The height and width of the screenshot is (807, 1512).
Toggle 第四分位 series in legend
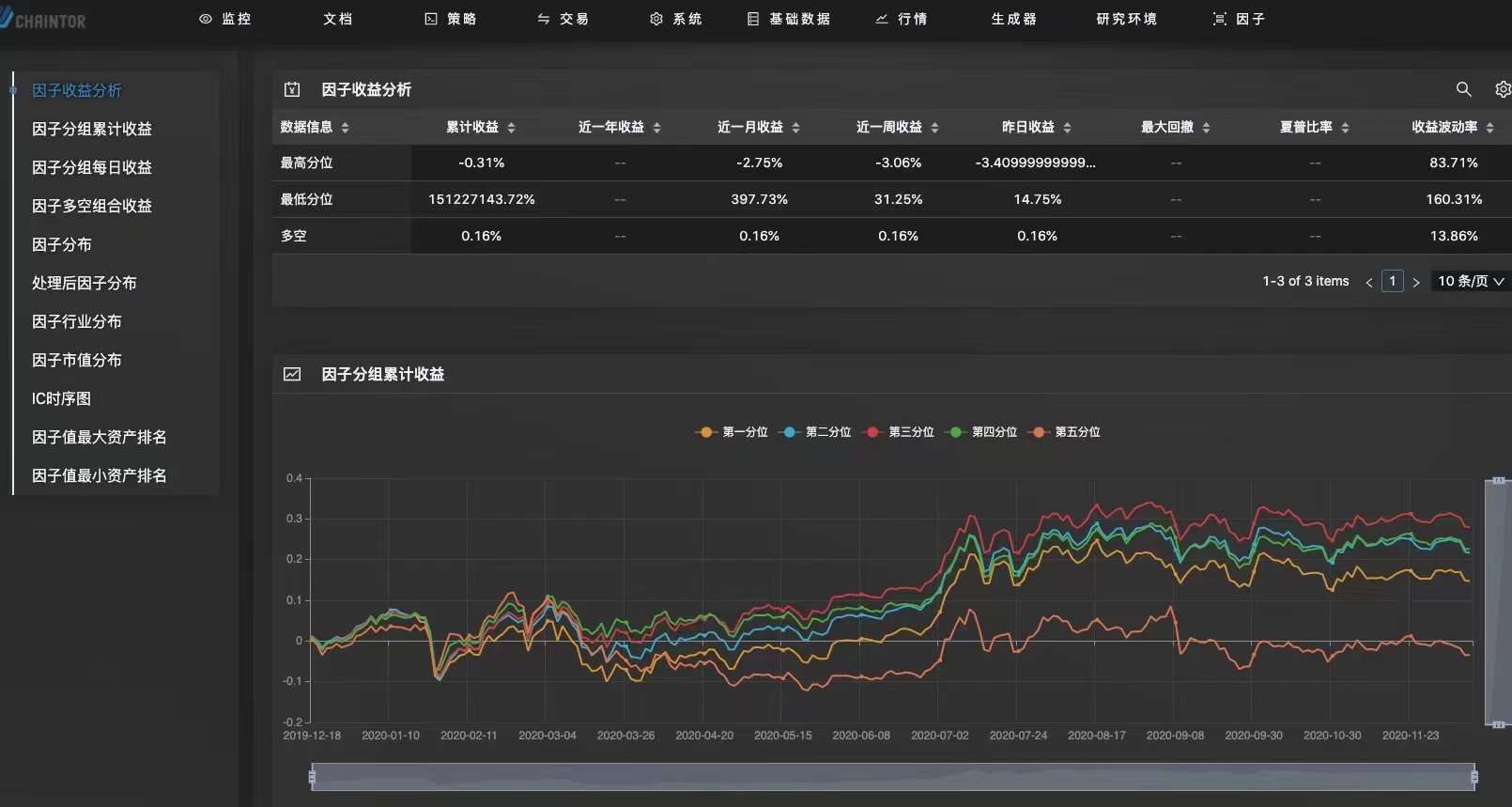(980, 432)
